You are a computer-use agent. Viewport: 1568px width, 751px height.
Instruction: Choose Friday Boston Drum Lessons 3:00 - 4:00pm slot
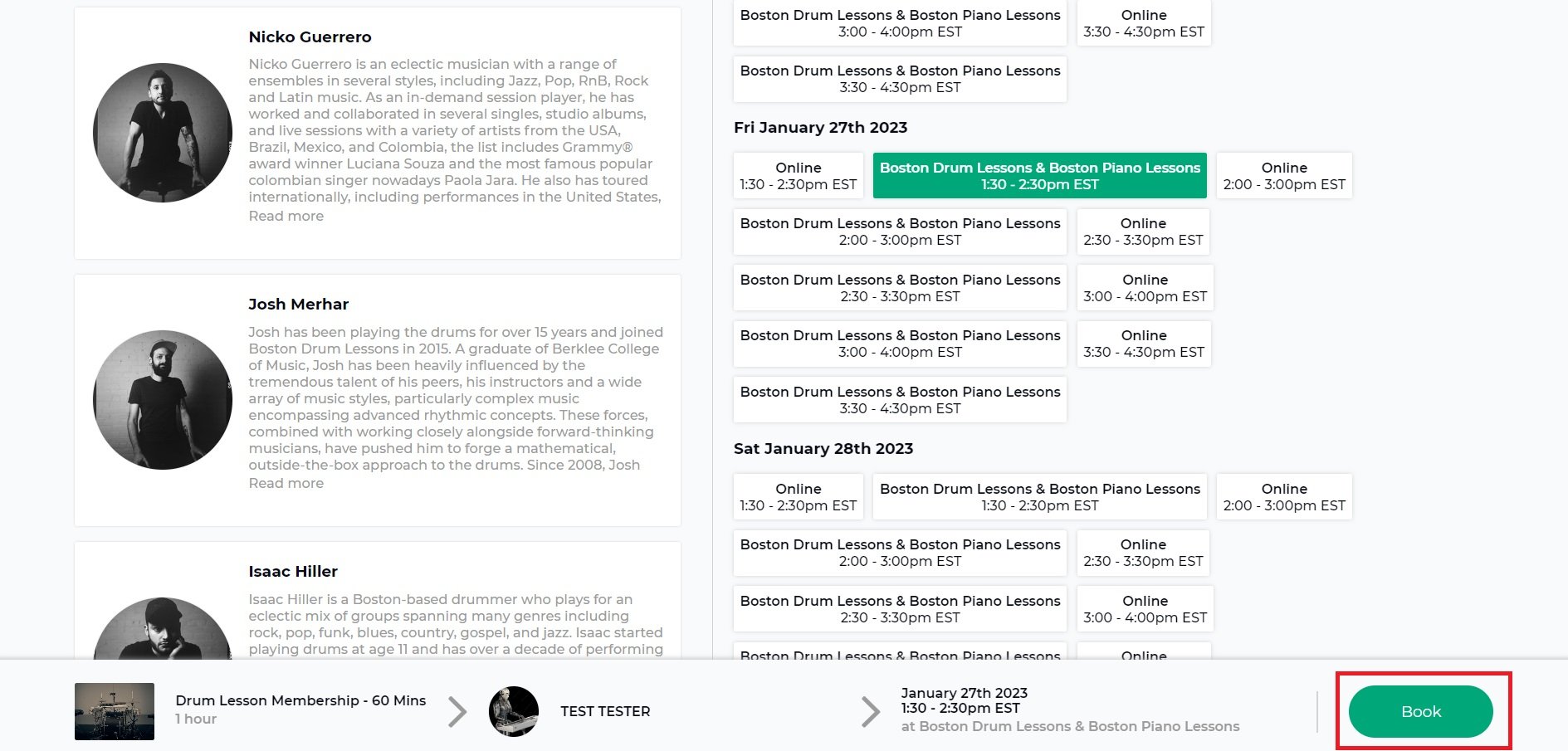click(901, 344)
